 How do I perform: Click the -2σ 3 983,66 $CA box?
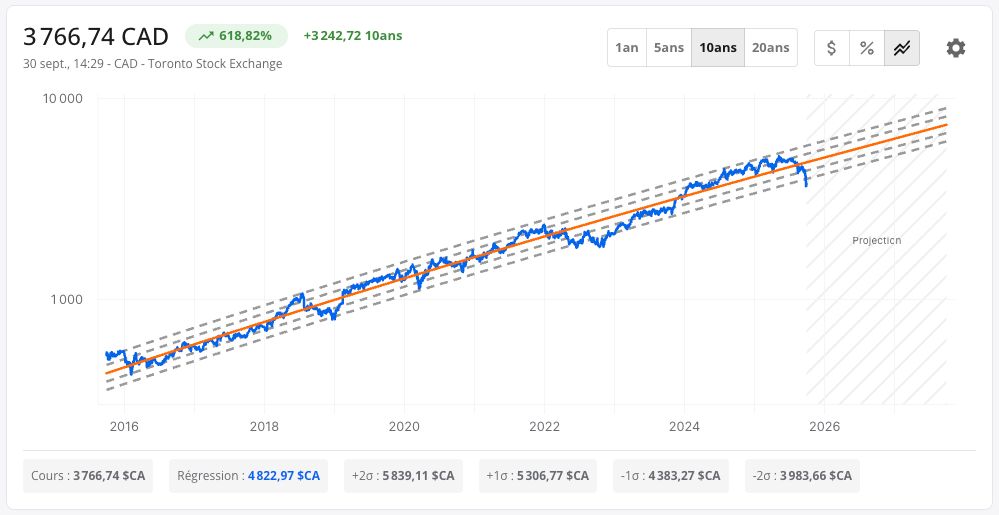click(x=802, y=476)
